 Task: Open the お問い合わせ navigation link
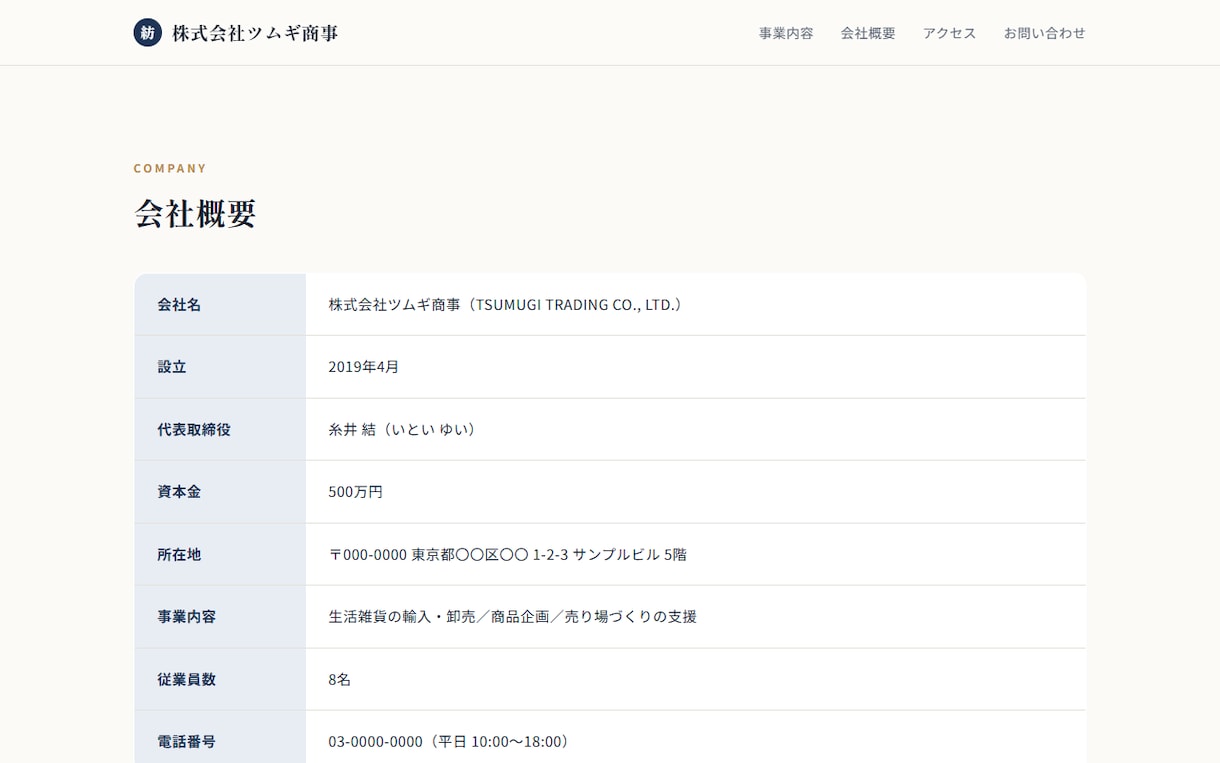(x=1044, y=33)
